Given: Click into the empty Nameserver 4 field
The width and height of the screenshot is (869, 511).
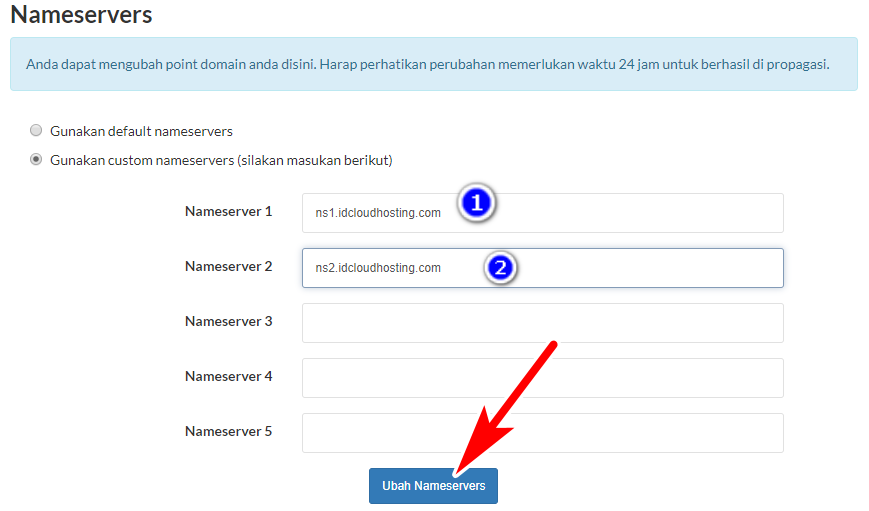Looking at the screenshot, I should pos(543,378).
